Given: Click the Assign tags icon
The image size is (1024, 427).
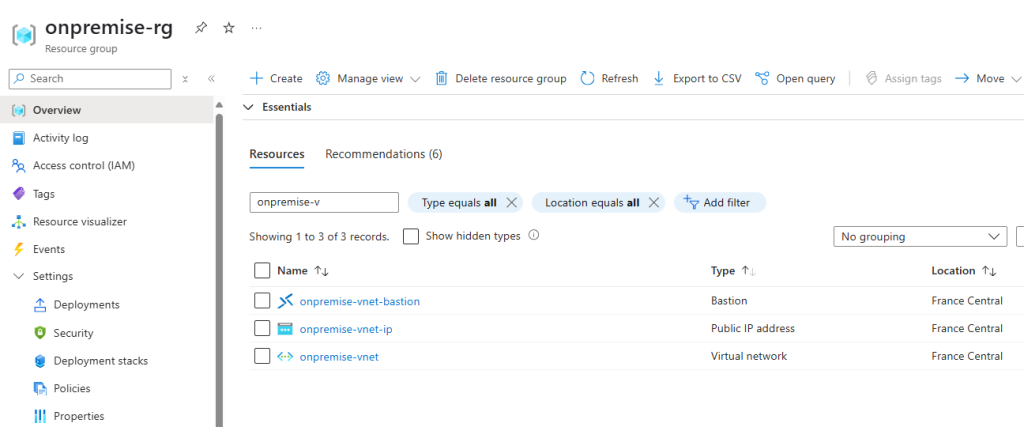Looking at the screenshot, I should point(871,78).
